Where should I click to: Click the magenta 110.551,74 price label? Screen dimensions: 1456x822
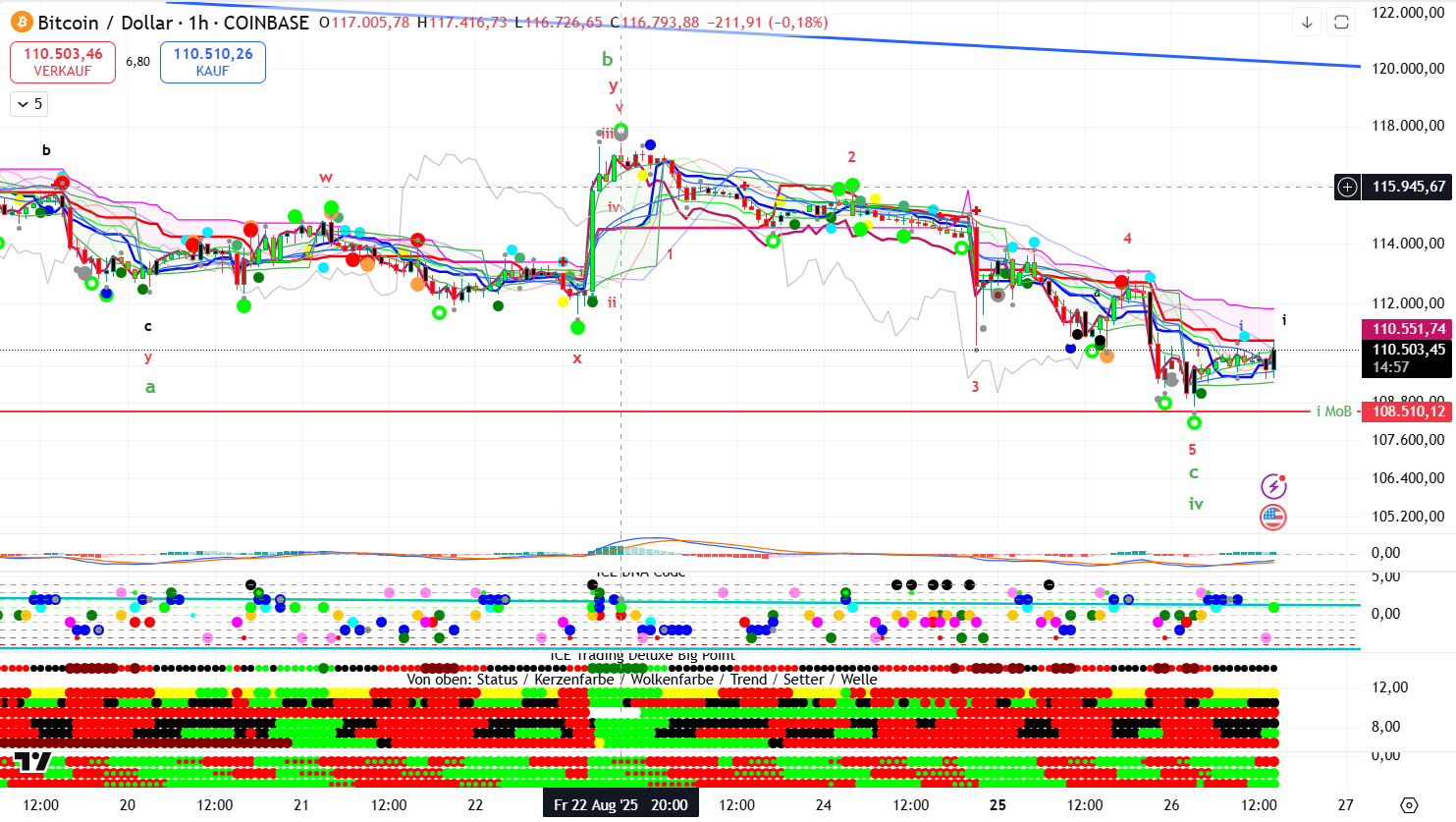click(1408, 329)
